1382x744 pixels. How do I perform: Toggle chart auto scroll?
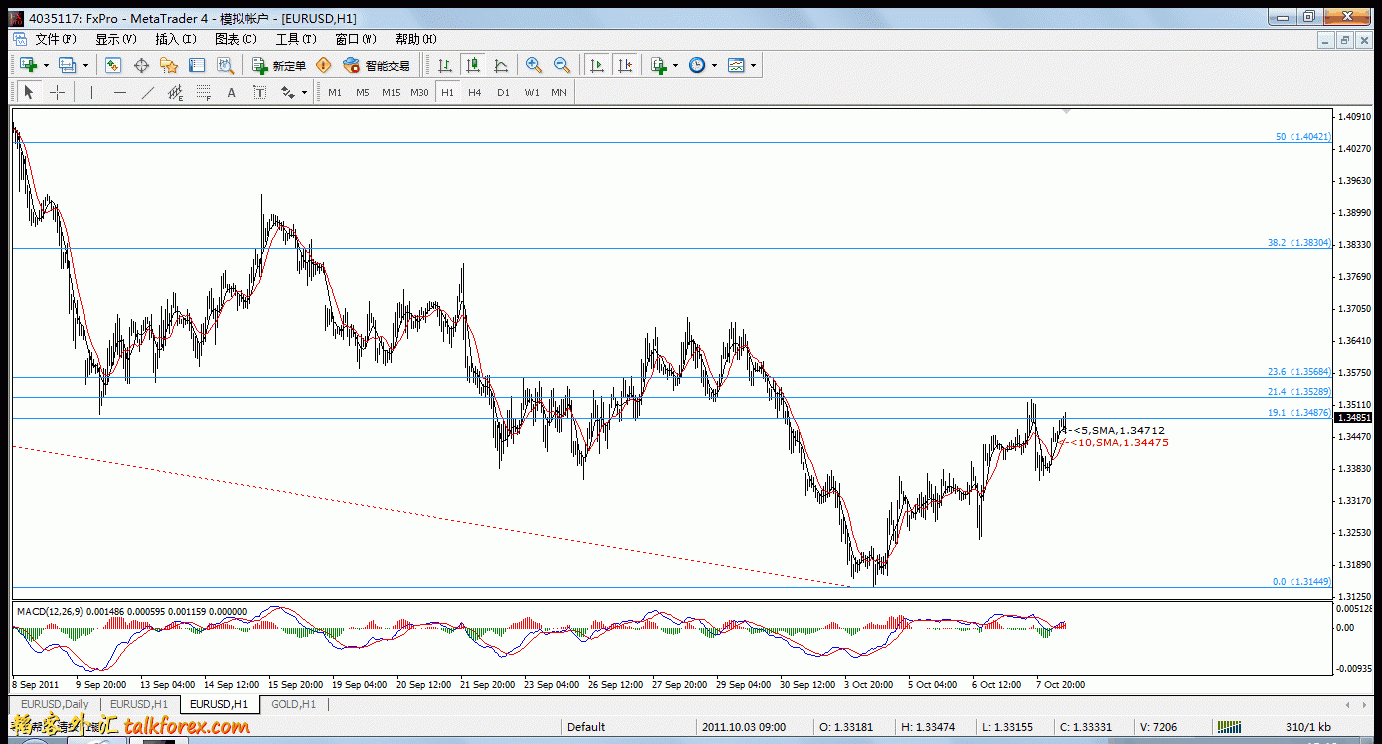click(597, 65)
